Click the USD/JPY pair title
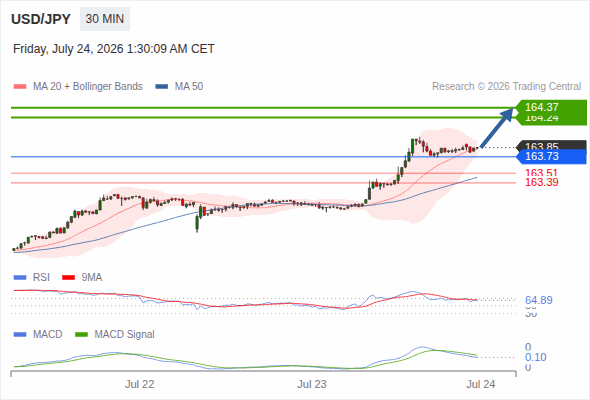The image size is (590, 400). tap(41, 19)
